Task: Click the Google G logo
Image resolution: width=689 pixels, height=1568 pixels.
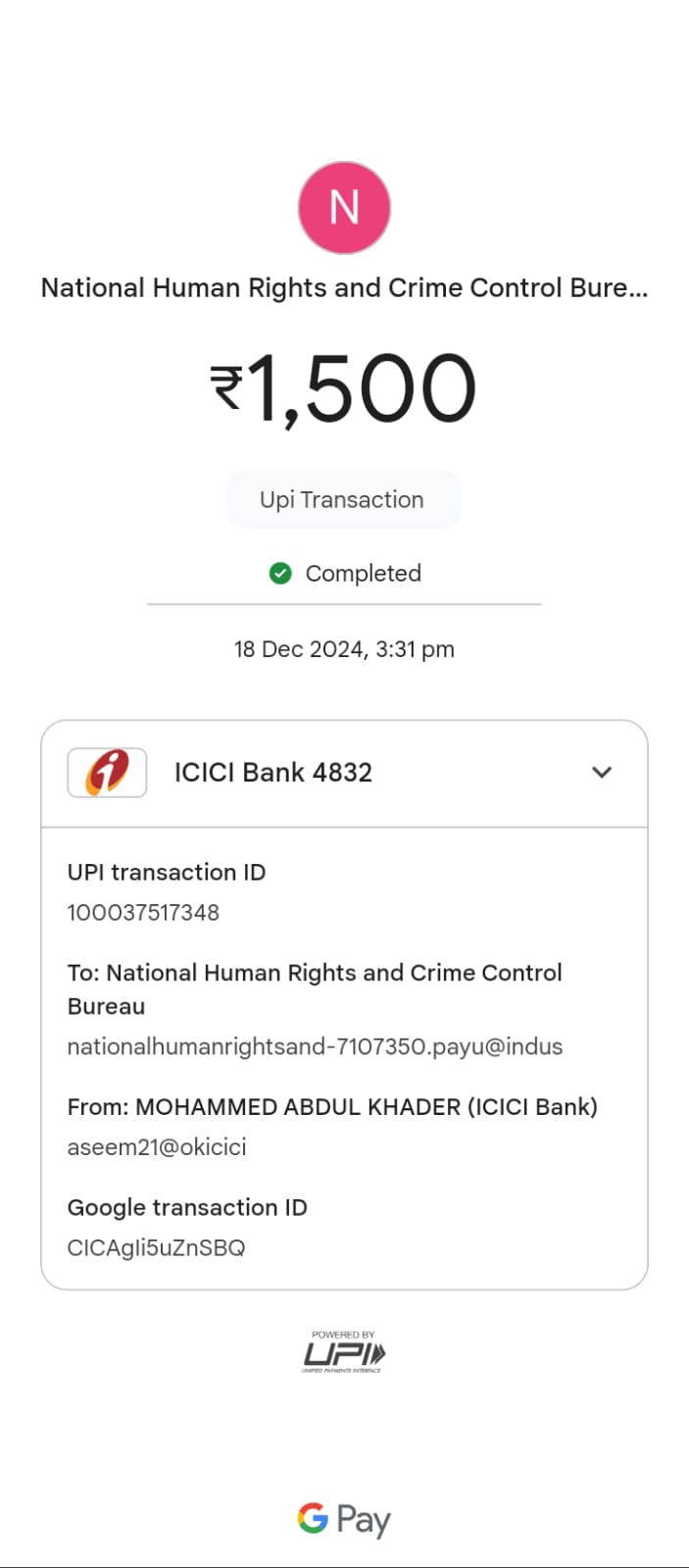Action: tap(313, 1518)
